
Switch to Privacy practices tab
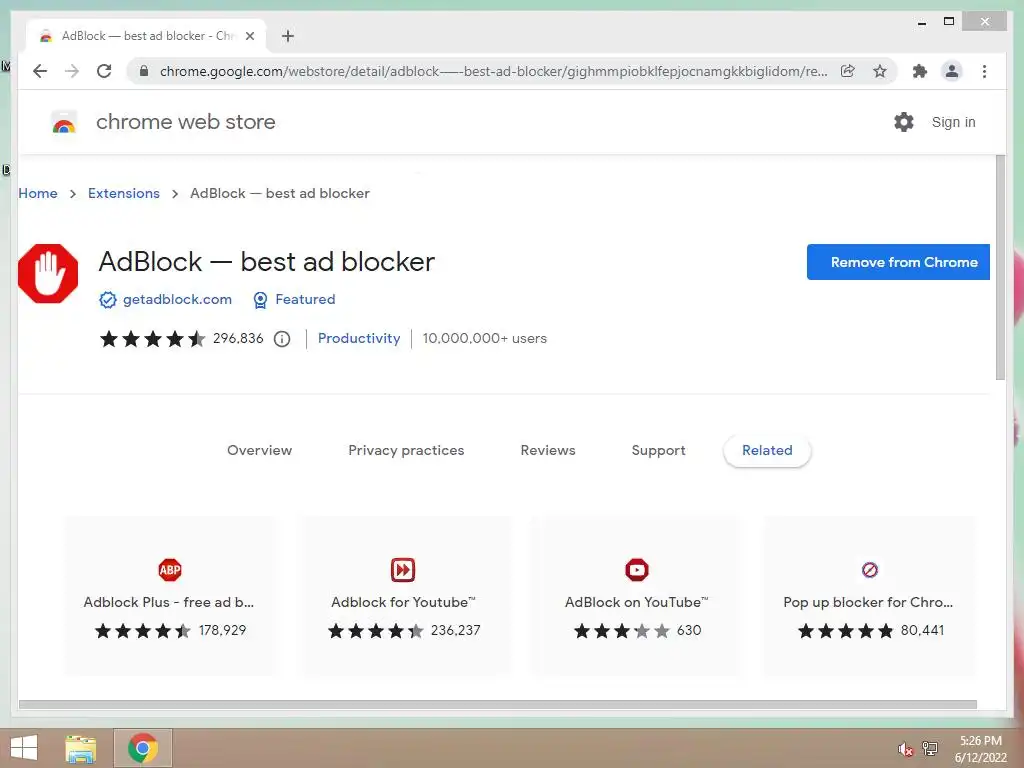tap(406, 451)
